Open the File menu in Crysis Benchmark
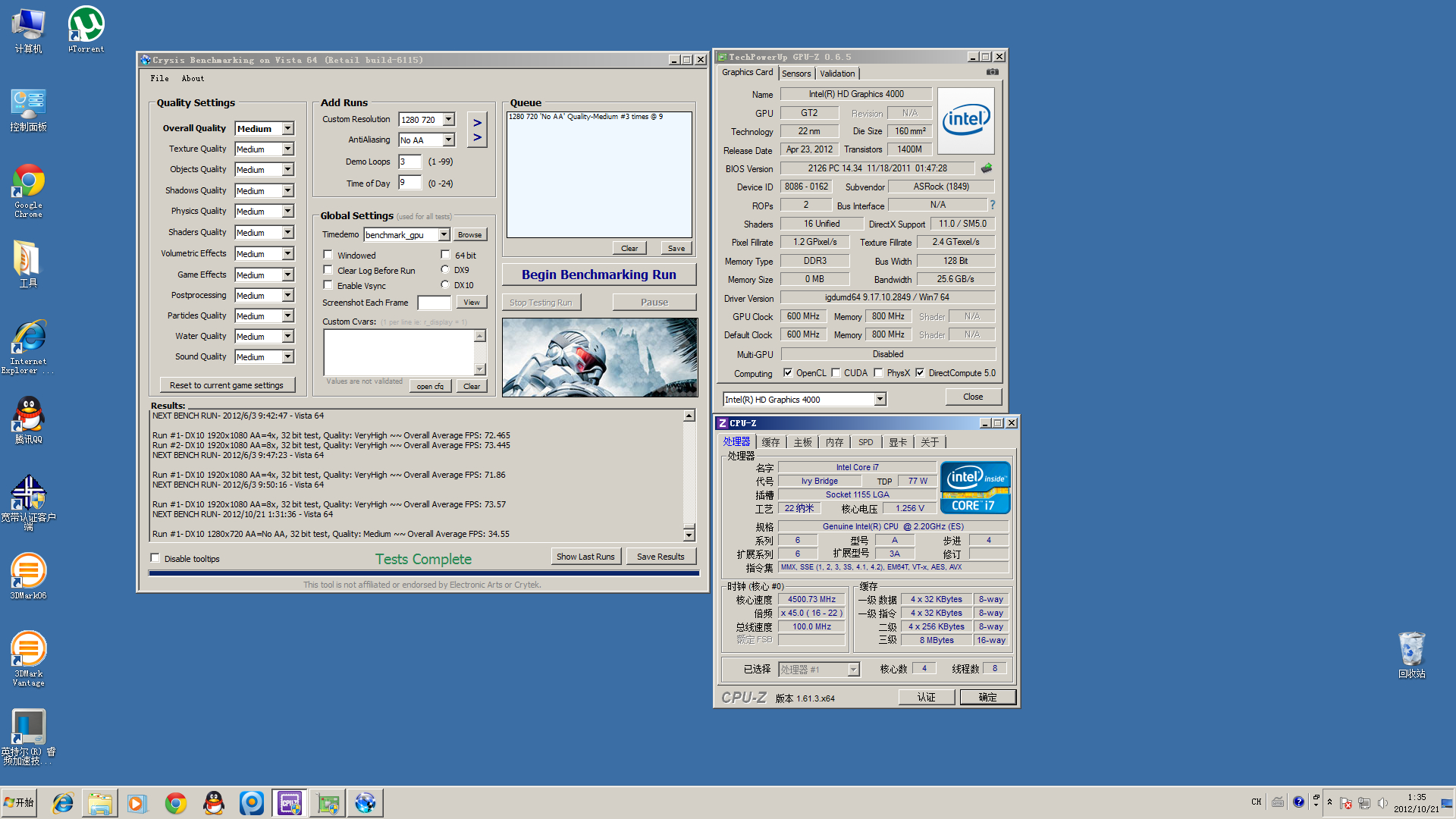 point(159,78)
